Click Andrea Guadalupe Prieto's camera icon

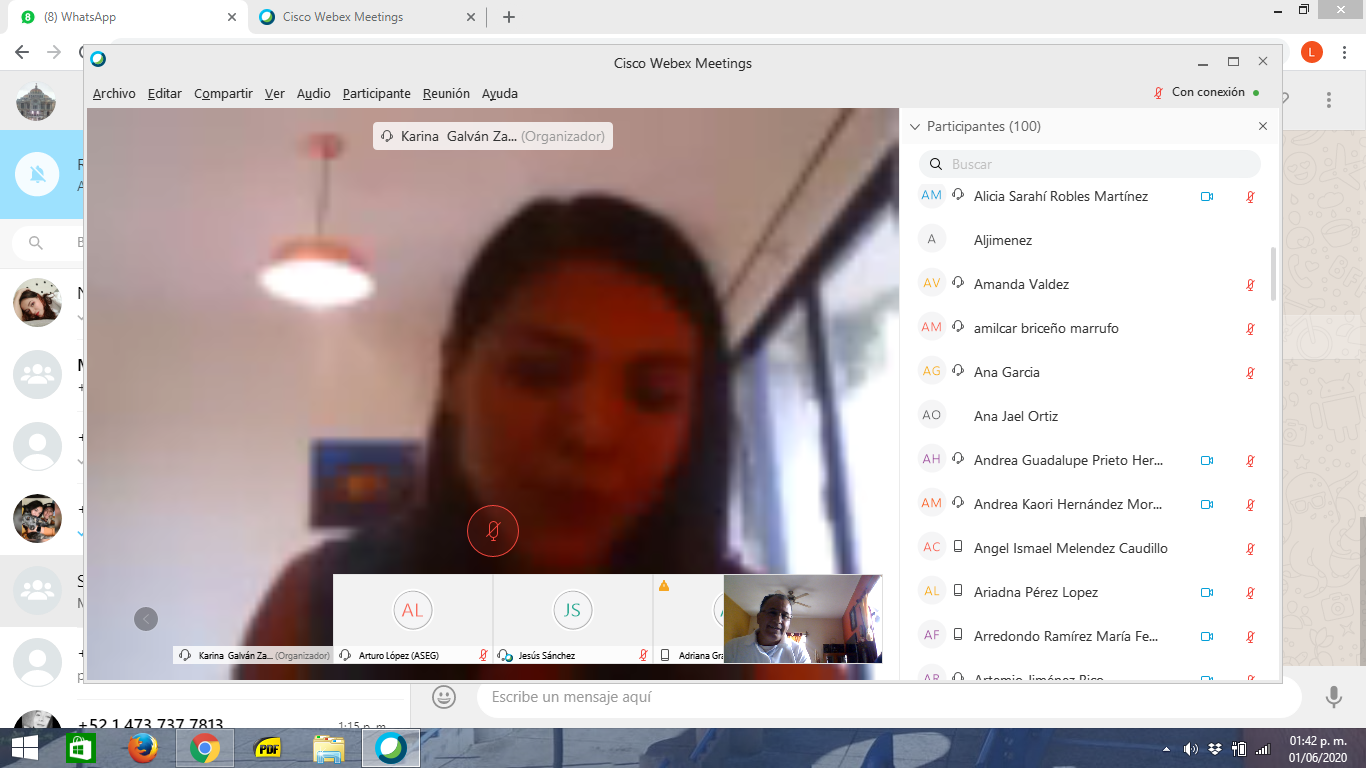1207,461
